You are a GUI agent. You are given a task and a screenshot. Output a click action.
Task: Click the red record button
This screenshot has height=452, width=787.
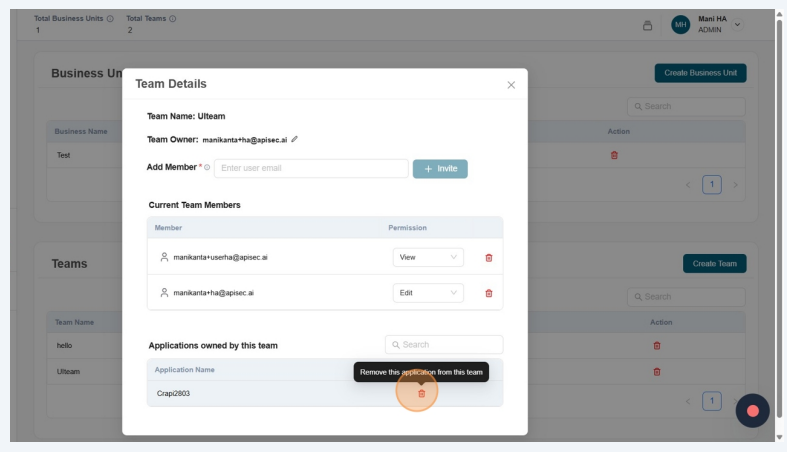tap(752, 410)
